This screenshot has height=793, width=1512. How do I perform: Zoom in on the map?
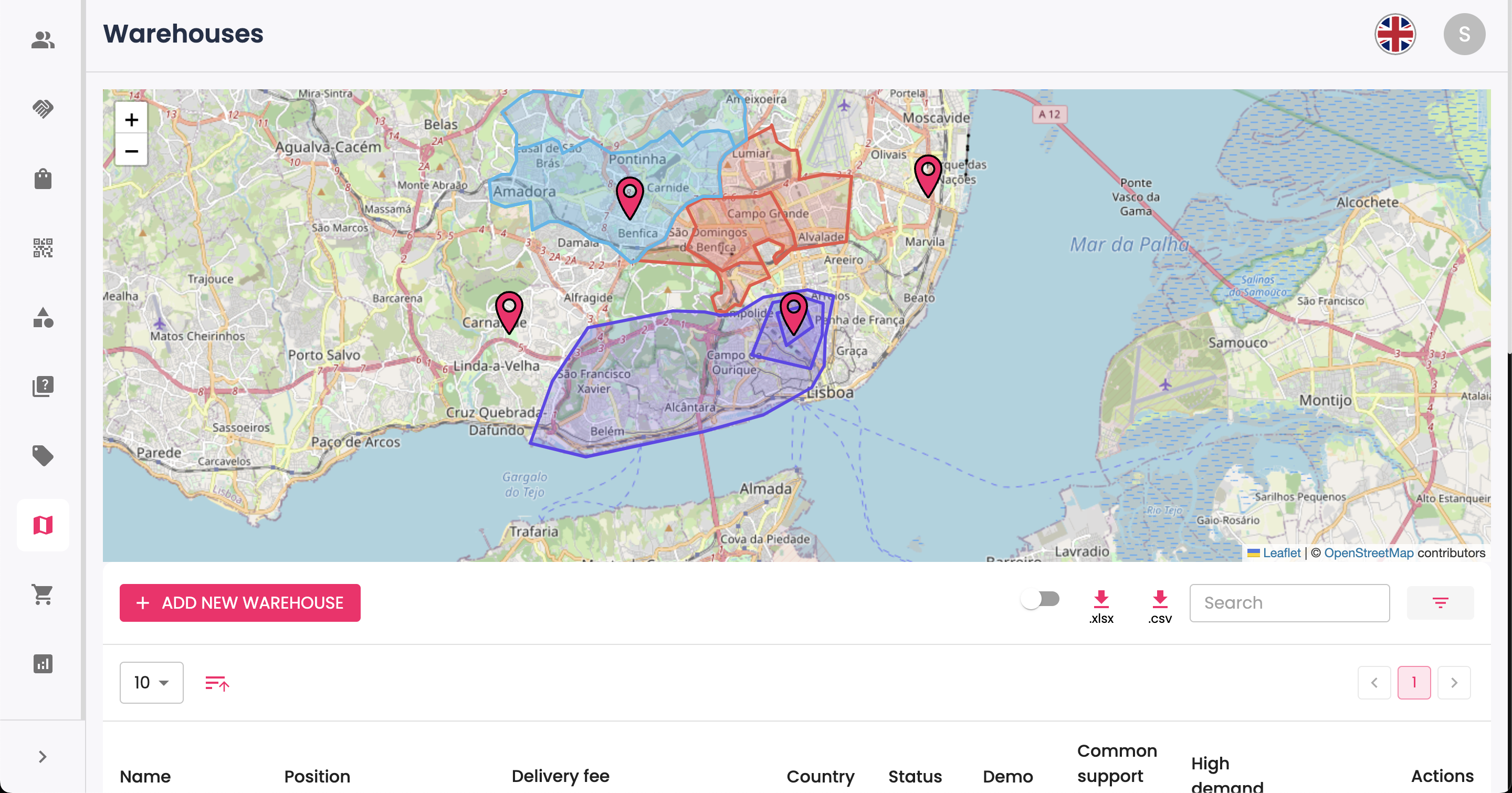[131, 120]
